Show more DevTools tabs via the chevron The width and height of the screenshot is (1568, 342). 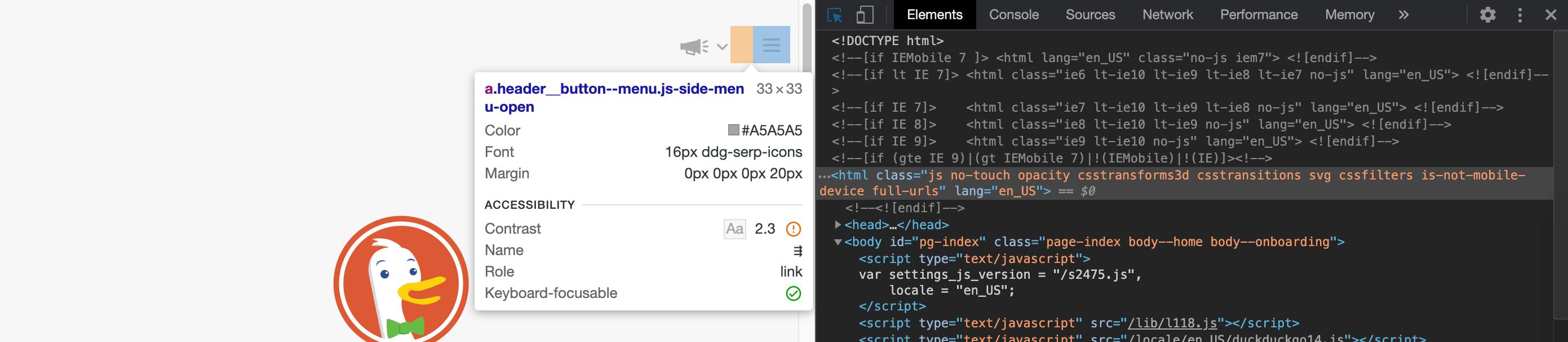1403,15
